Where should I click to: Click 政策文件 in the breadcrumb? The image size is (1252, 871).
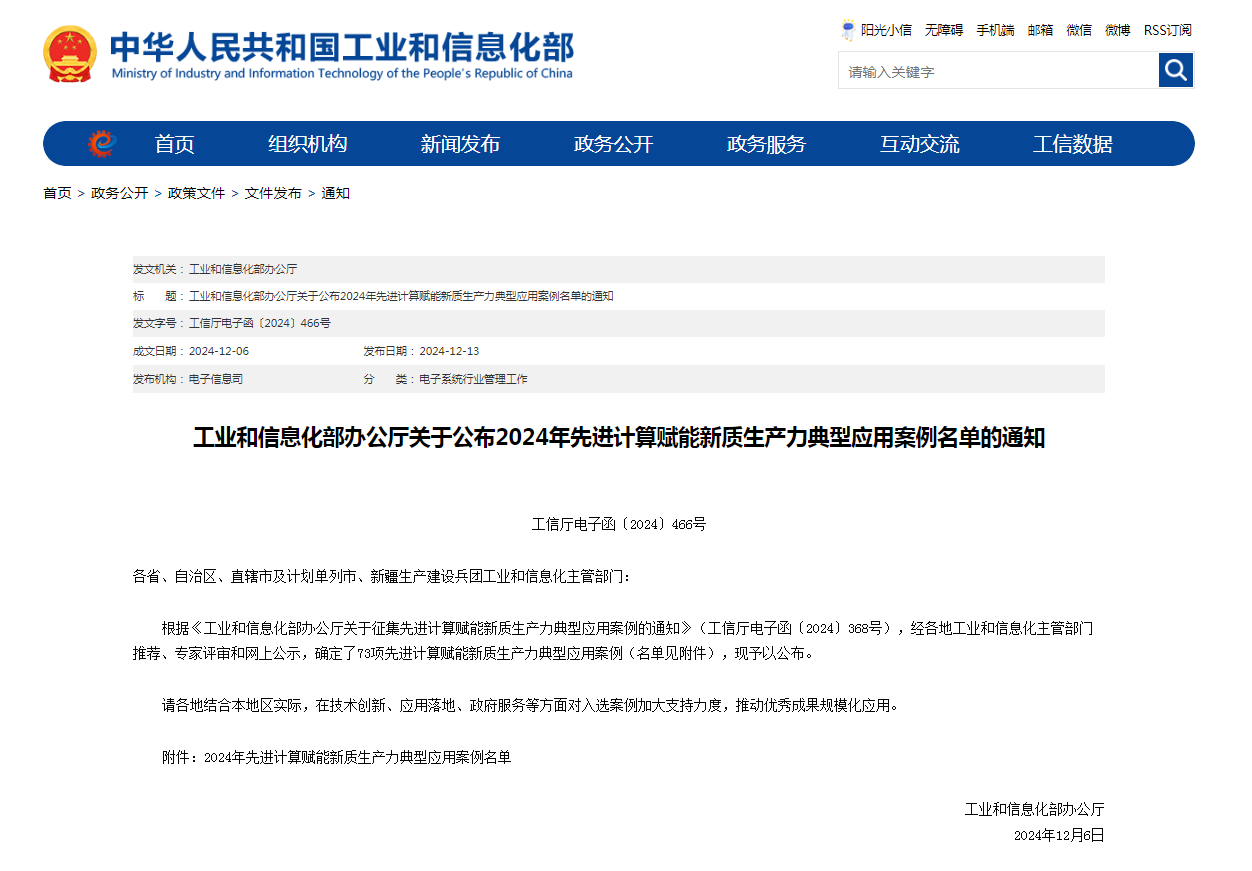(196, 193)
